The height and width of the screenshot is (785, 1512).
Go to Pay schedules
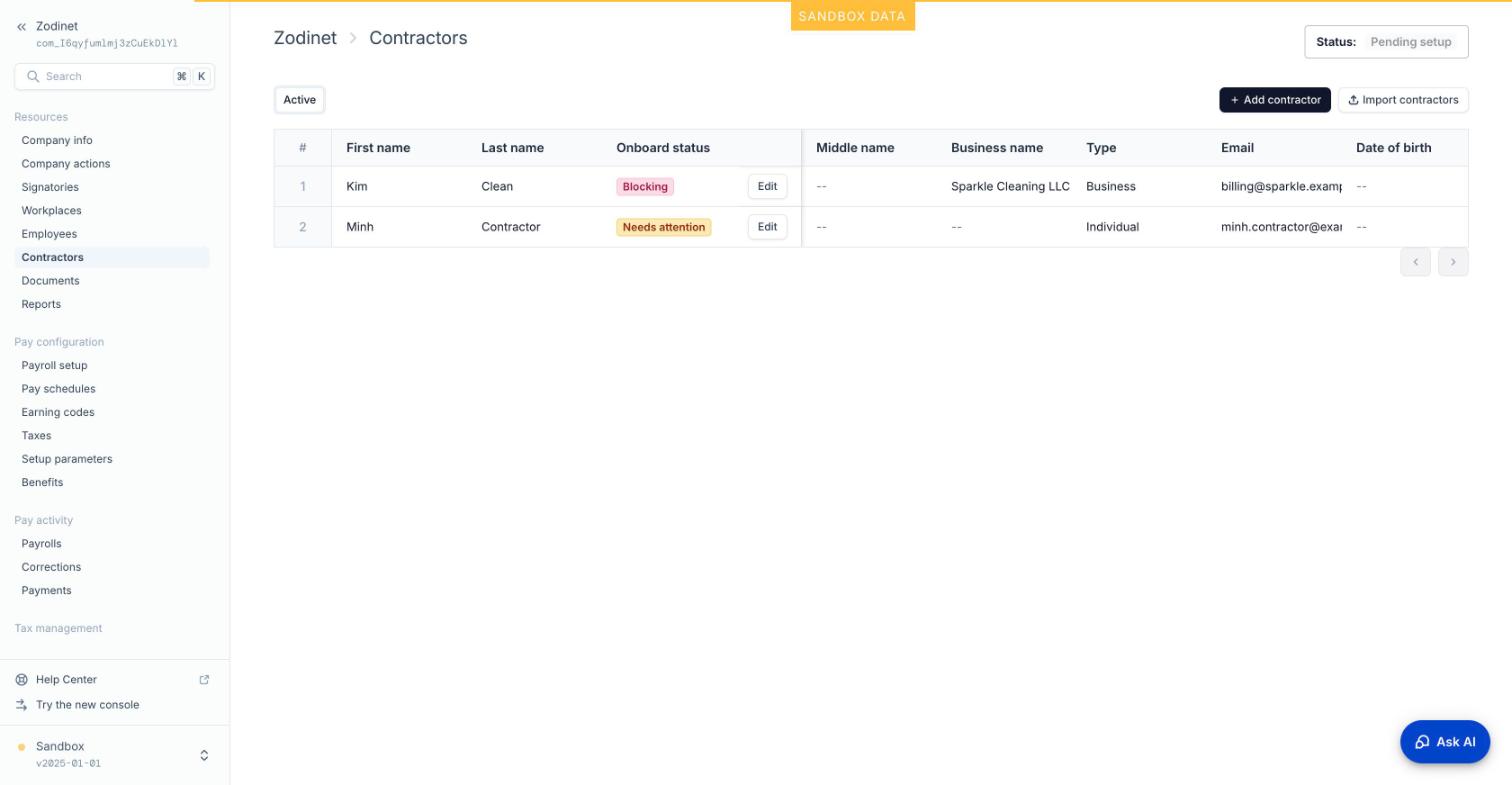tap(58, 389)
